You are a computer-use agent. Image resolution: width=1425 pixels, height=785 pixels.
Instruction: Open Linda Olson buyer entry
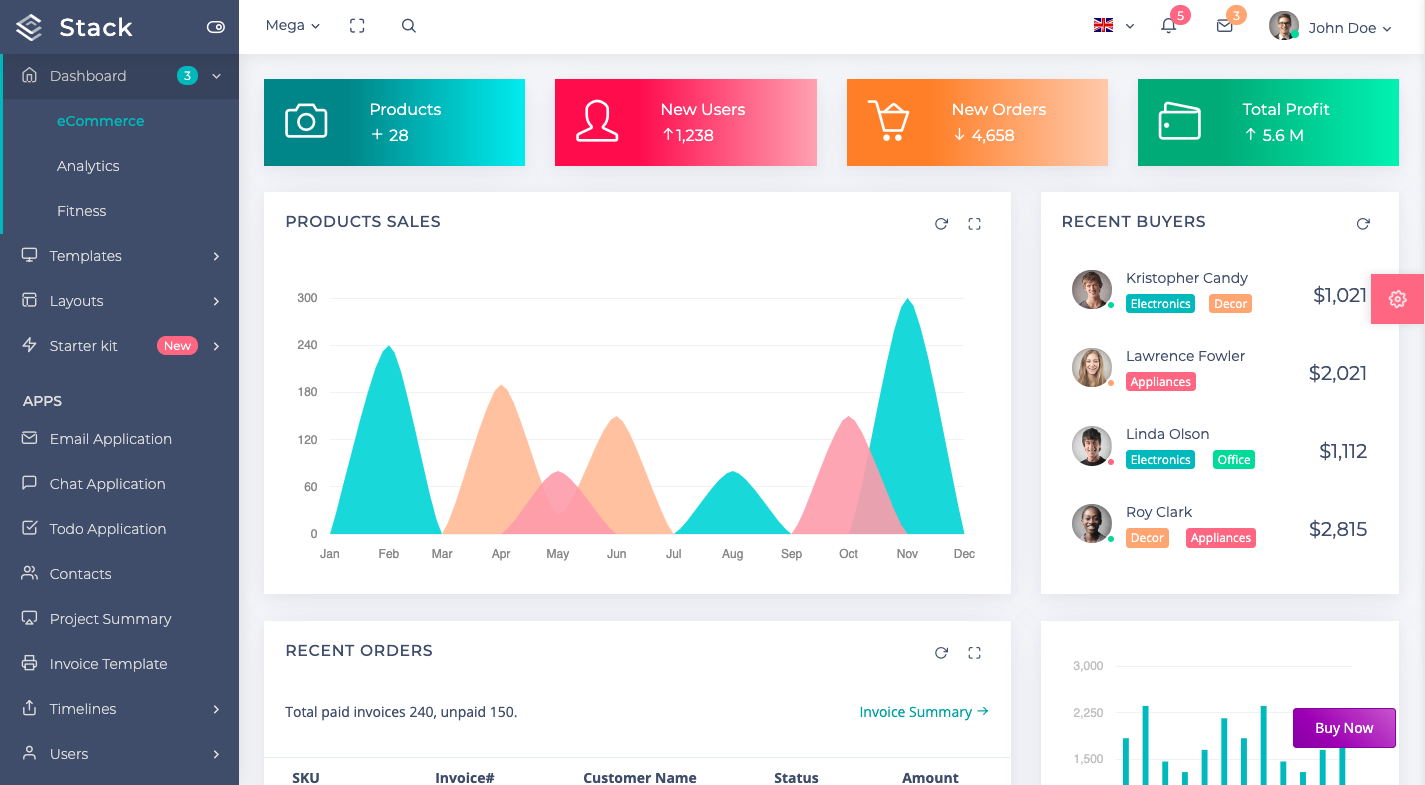[x=1220, y=446]
